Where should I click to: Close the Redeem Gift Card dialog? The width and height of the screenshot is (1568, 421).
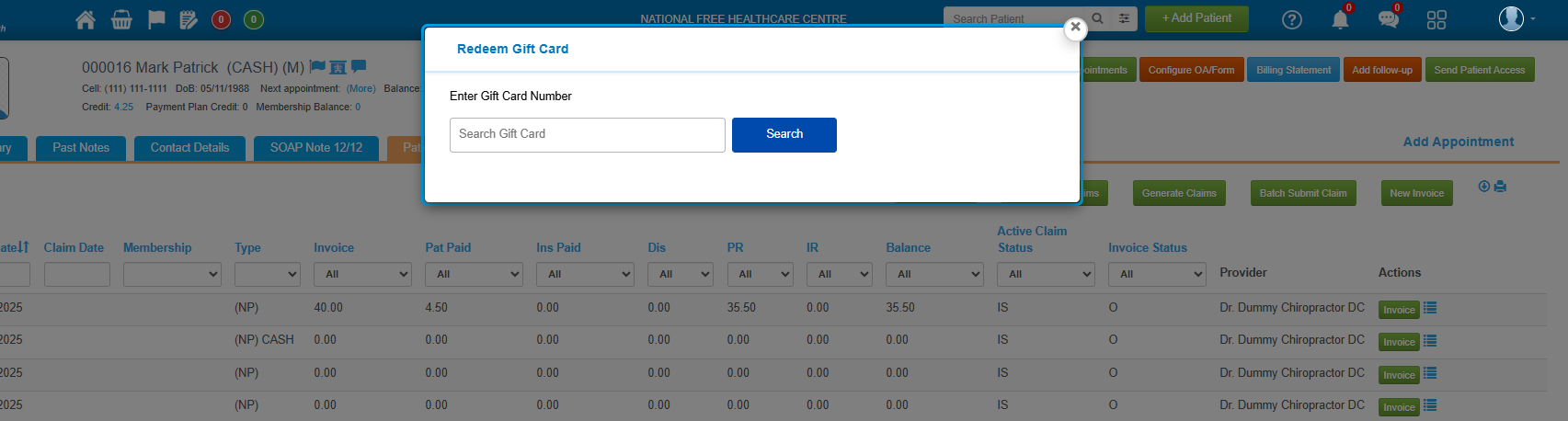pyautogui.click(x=1075, y=28)
